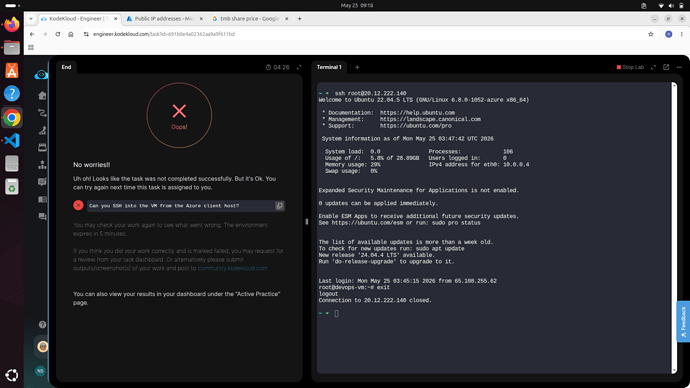Image resolution: width=690 pixels, height=388 pixels.
Task: View site information icon in address bar
Action: (x=86, y=34)
